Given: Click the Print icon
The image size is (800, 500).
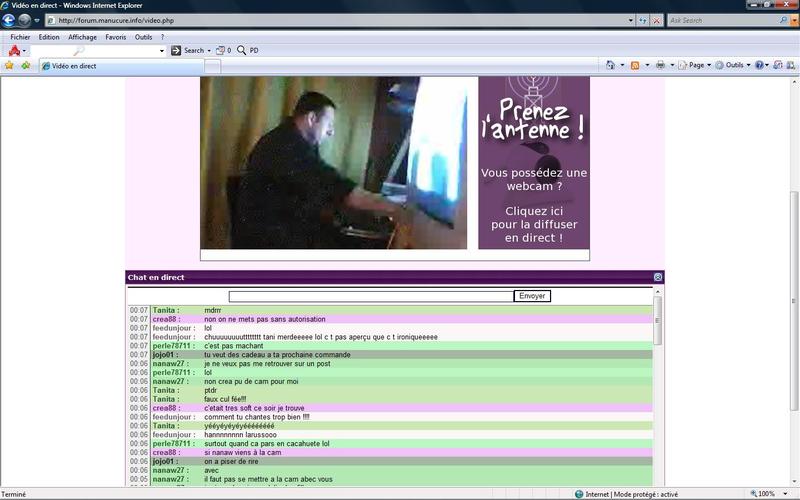Looking at the screenshot, I should (x=659, y=65).
